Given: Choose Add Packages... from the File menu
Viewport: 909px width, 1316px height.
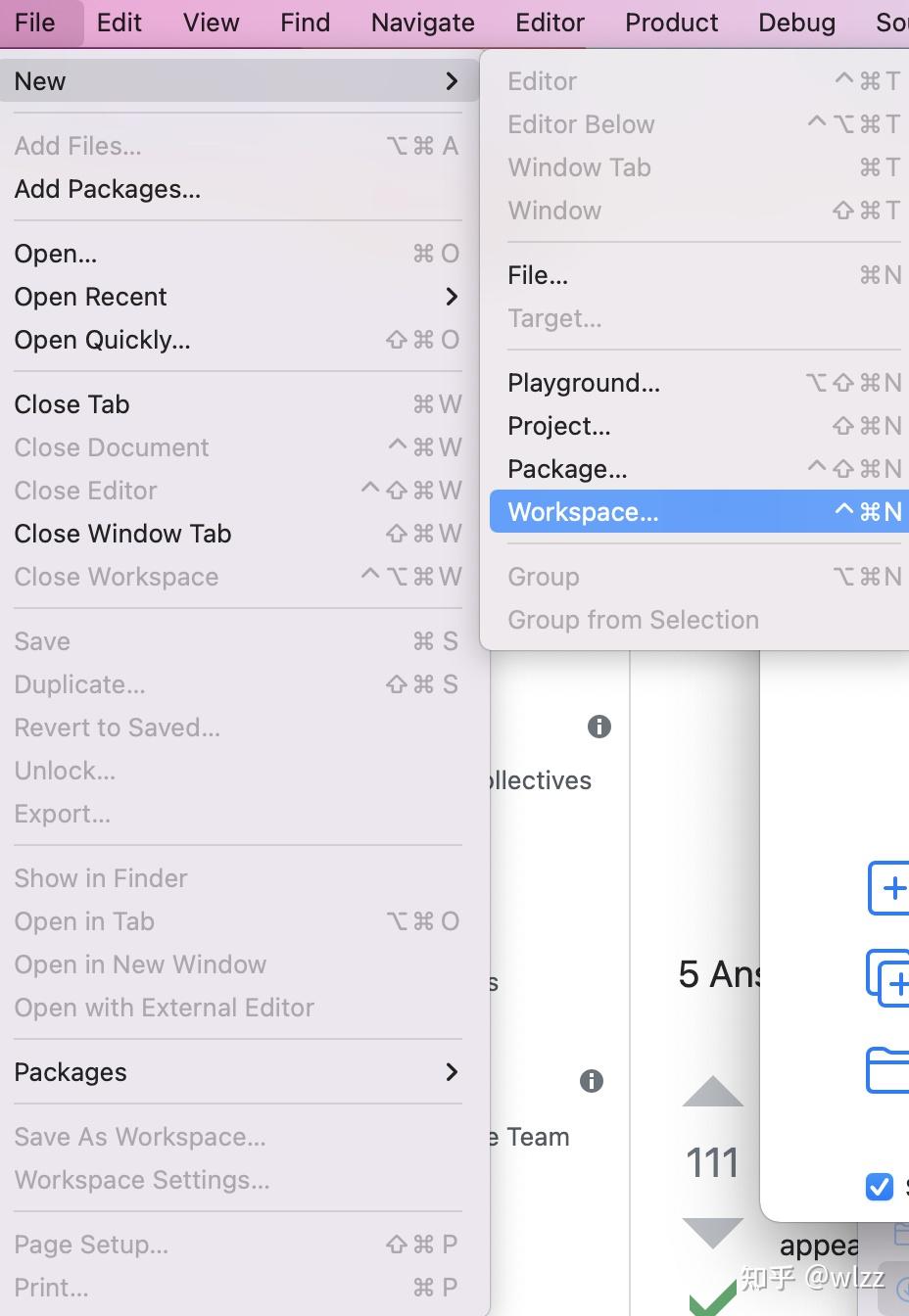Looking at the screenshot, I should tap(108, 189).
